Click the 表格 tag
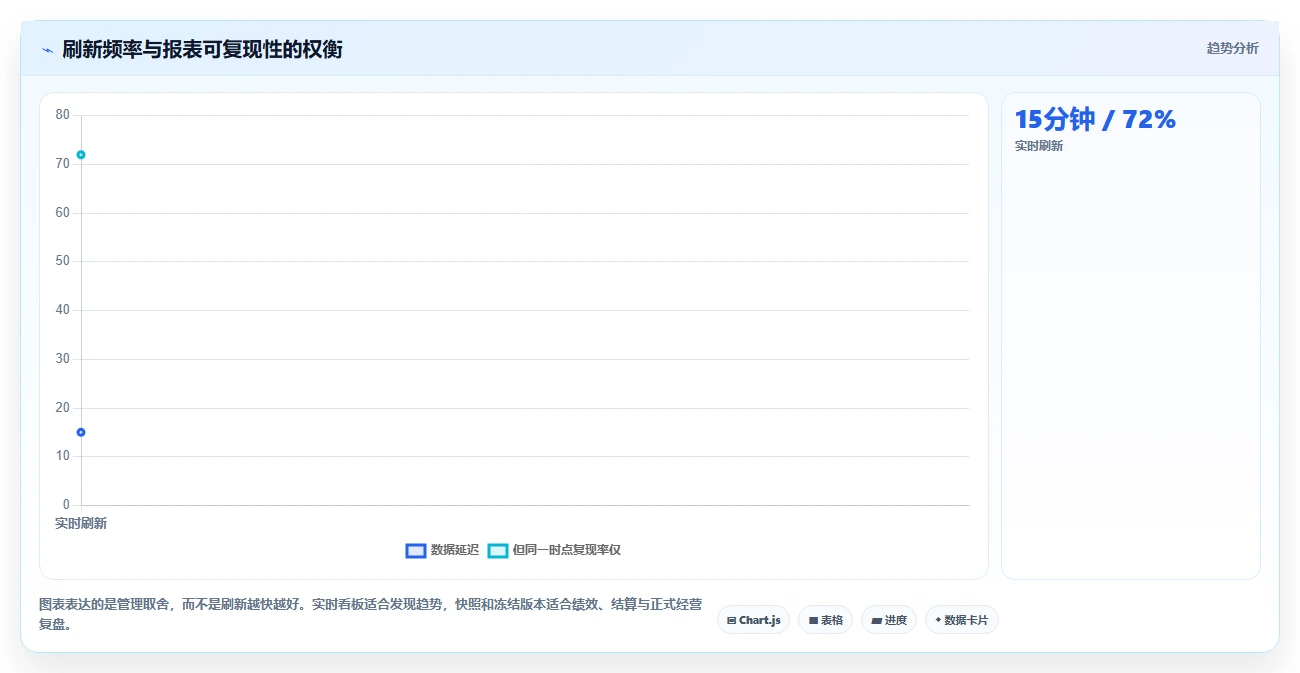The height and width of the screenshot is (673, 1300). click(825, 620)
